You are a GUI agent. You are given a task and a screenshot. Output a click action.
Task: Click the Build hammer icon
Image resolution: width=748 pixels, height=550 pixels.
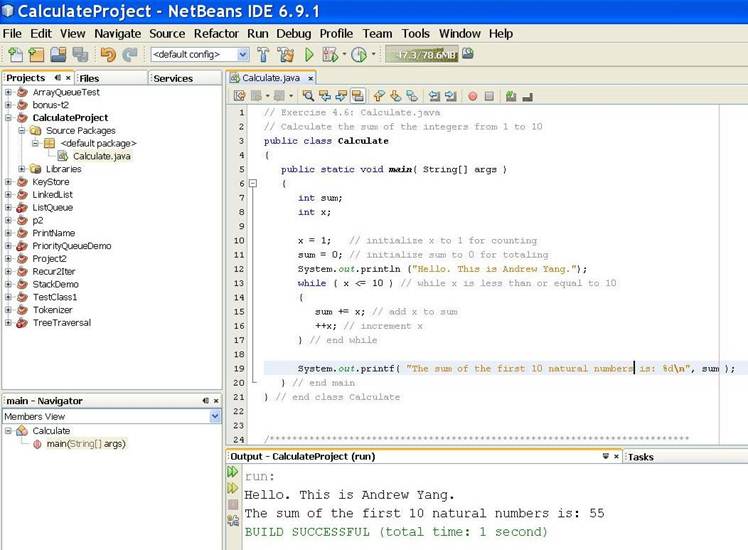pyautogui.click(x=263, y=54)
